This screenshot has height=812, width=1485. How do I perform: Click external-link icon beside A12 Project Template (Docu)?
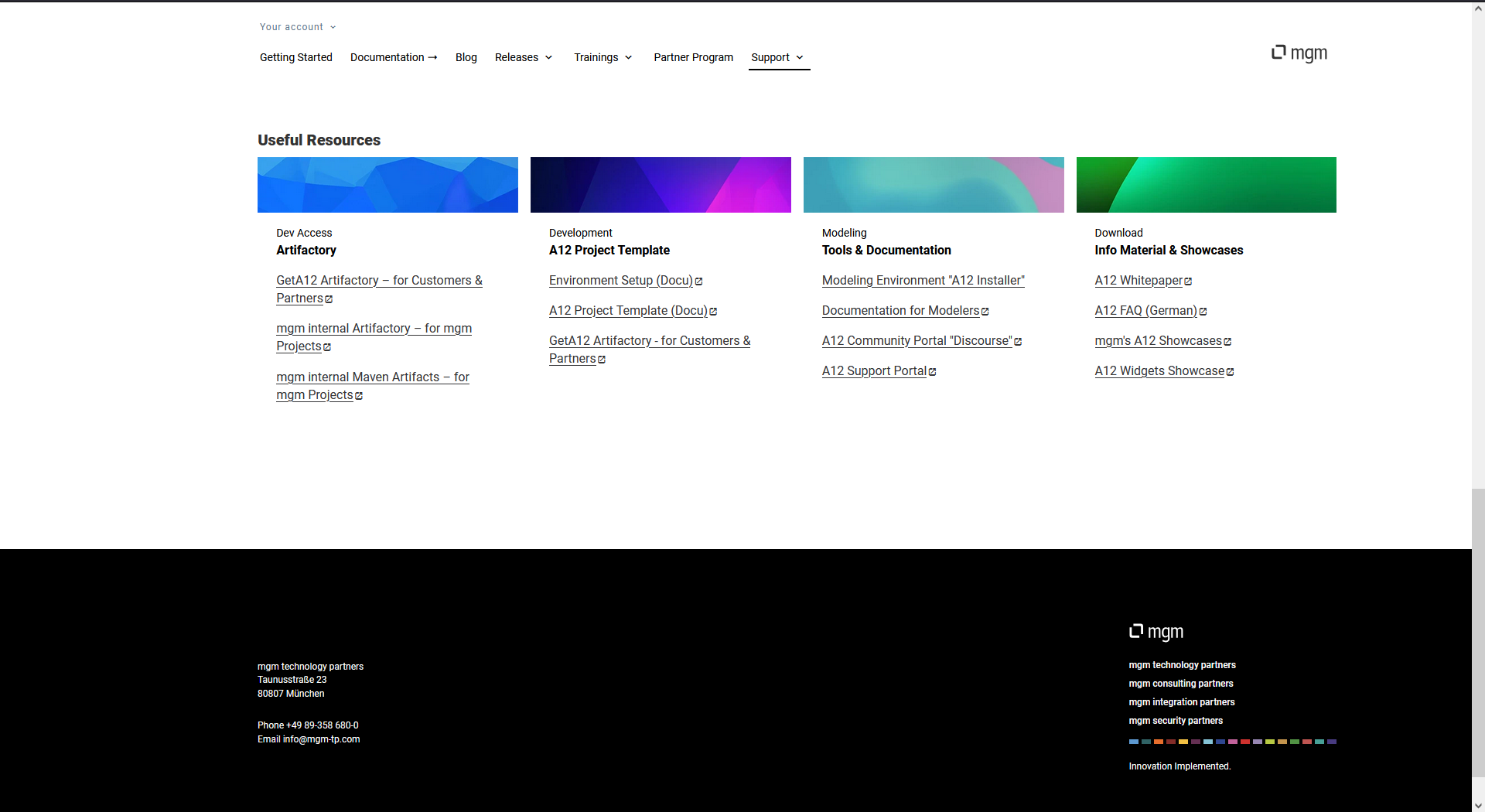pyautogui.click(x=713, y=312)
